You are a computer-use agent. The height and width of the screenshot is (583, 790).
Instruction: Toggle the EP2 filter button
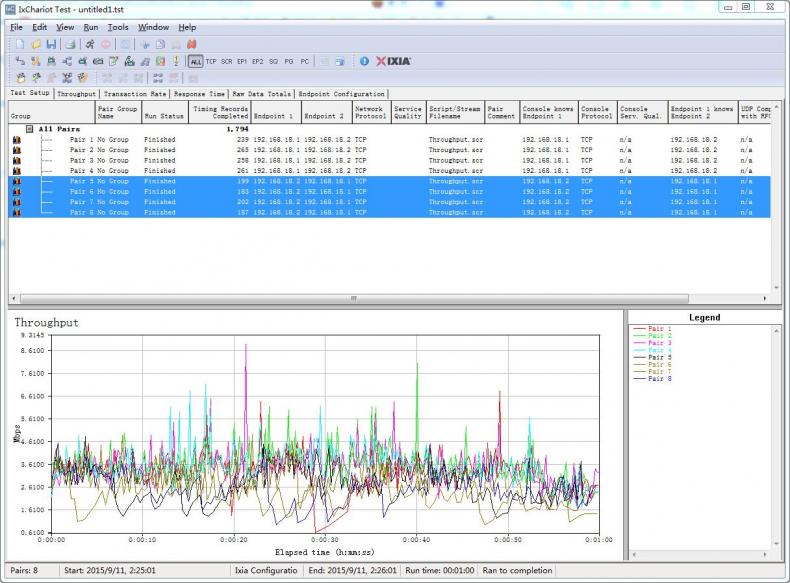pos(258,61)
